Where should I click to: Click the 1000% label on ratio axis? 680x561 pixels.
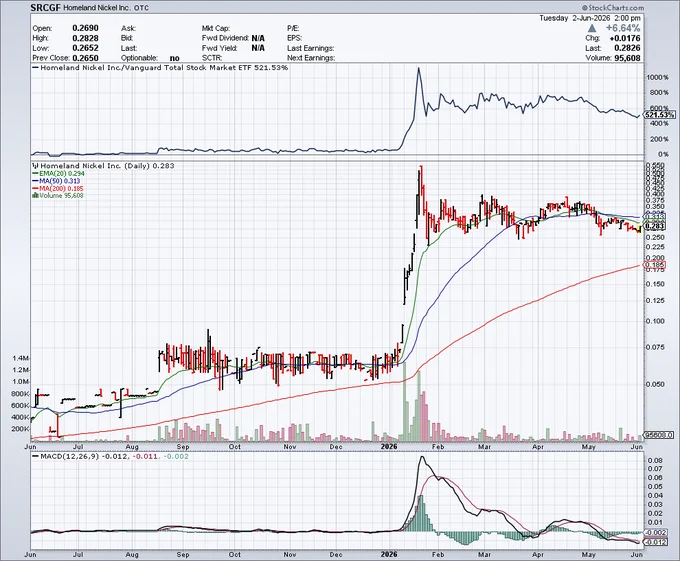click(x=657, y=77)
